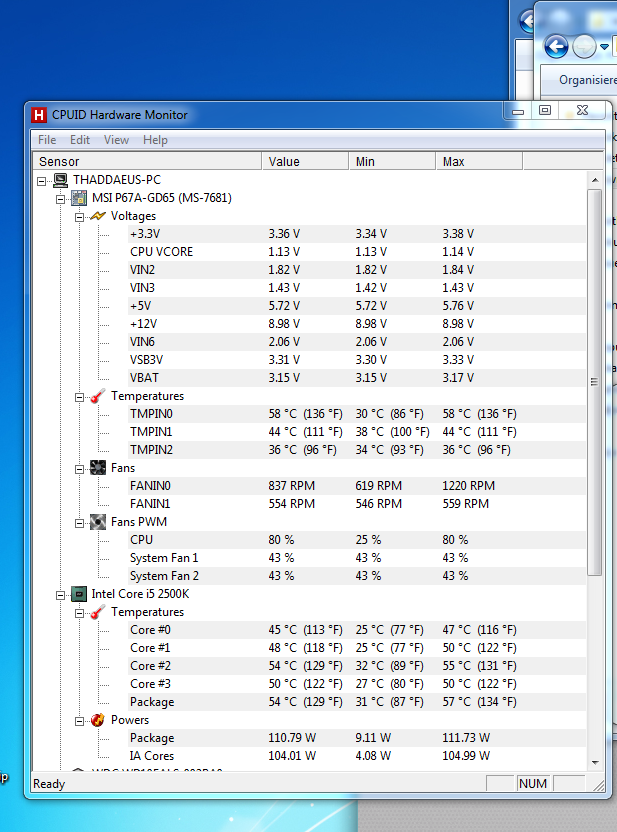Collapse the Fans PWM group

point(79,524)
